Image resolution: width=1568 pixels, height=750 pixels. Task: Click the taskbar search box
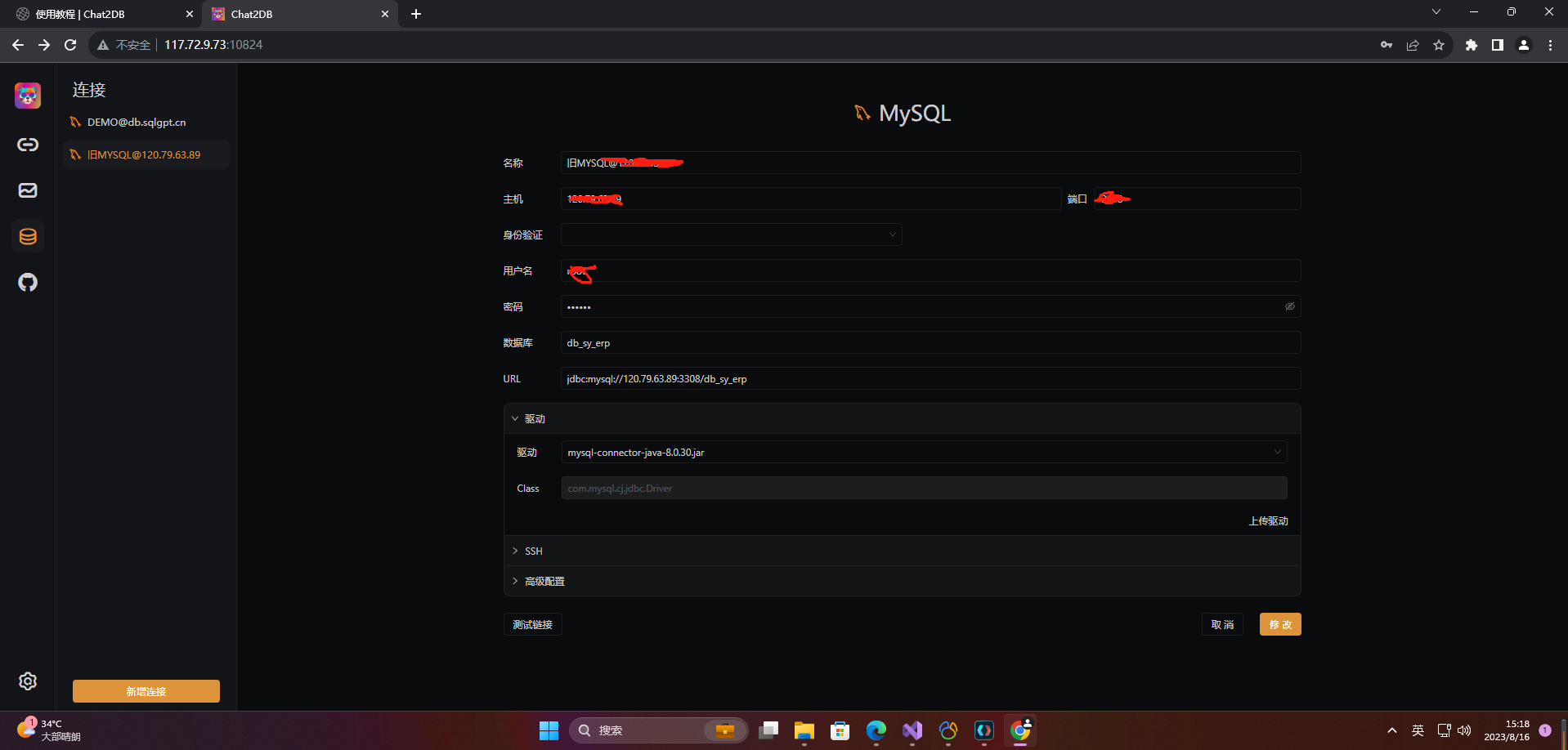(x=658, y=730)
